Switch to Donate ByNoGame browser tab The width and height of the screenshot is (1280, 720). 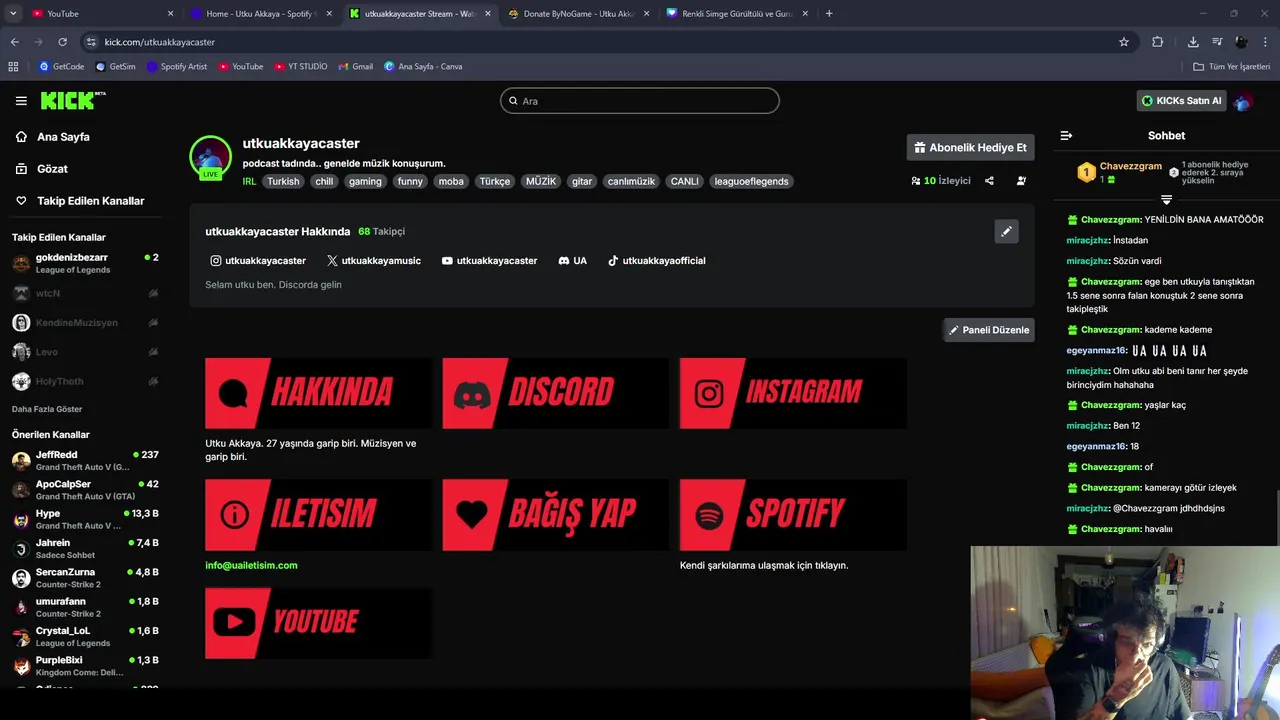[x=579, y=14]
